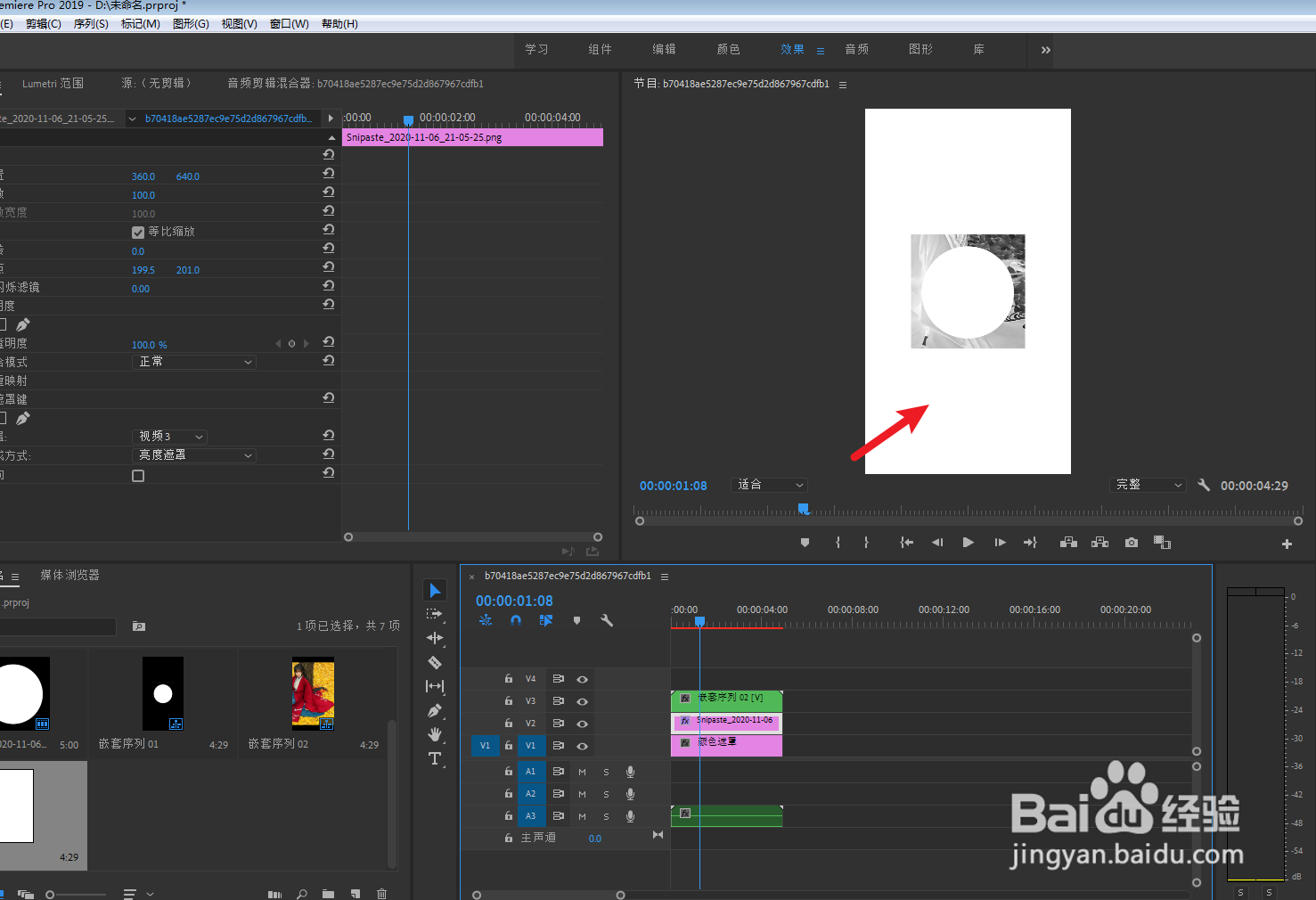Open matte layer dropdown showing 视频 3
Viewport: 1316px width, 900px height.
(169, 437)
